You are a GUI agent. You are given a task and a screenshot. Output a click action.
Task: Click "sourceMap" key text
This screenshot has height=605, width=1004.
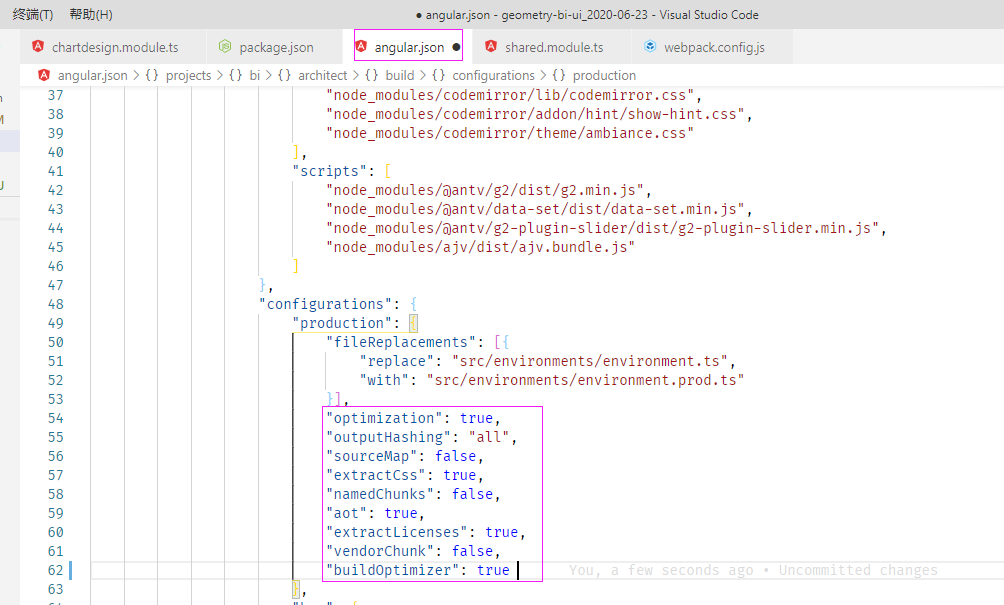tap(371, 456)
